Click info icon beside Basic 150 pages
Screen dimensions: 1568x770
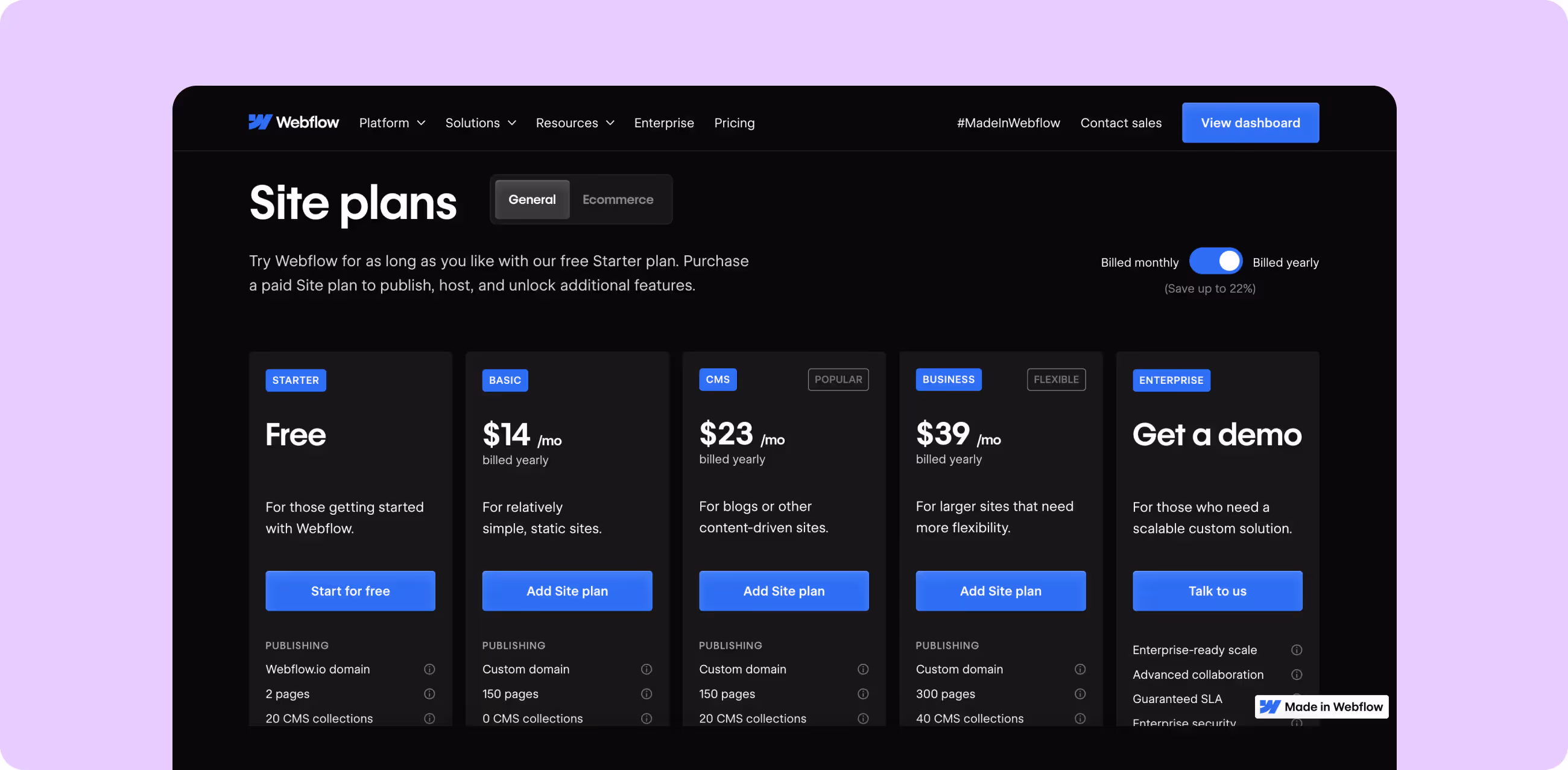point(646,694)
